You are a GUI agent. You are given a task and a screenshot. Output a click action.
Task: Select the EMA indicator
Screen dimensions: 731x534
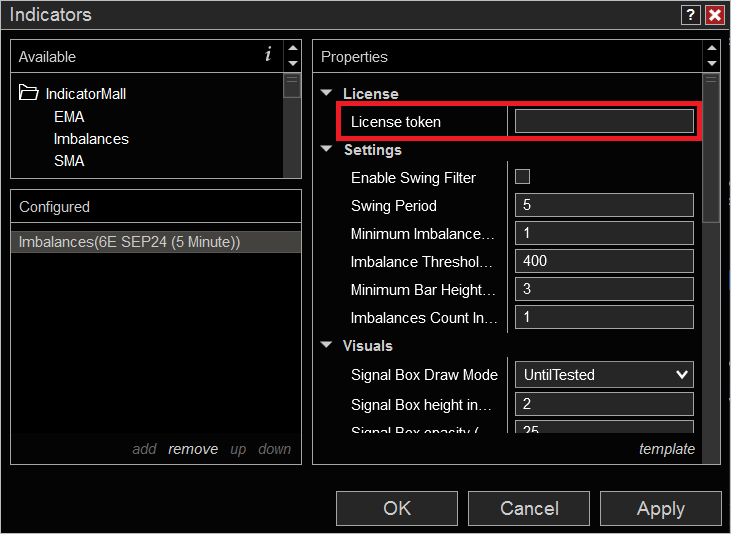(x=69, y=117)
